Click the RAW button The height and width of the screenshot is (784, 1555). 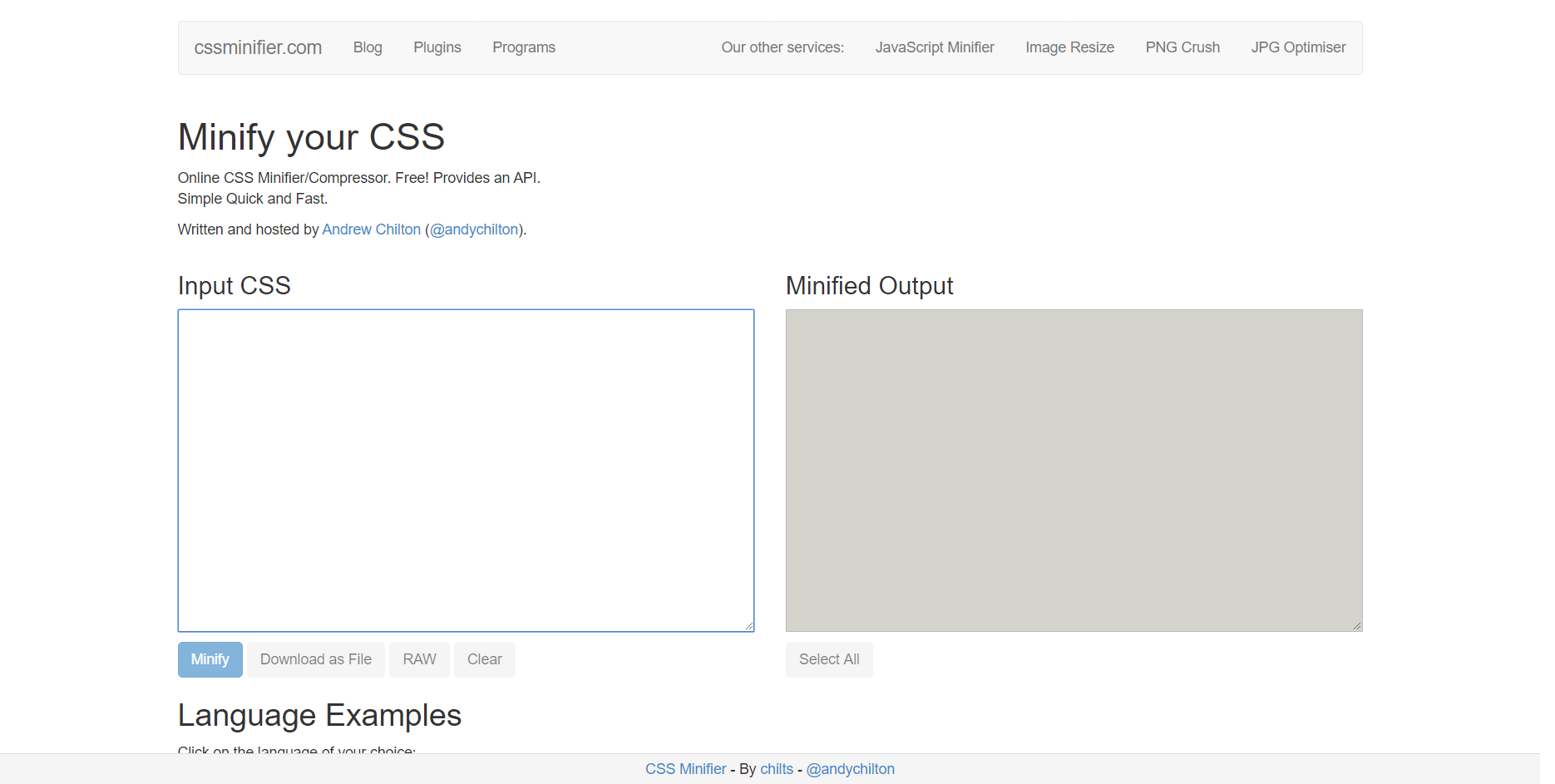coord(419,659)
